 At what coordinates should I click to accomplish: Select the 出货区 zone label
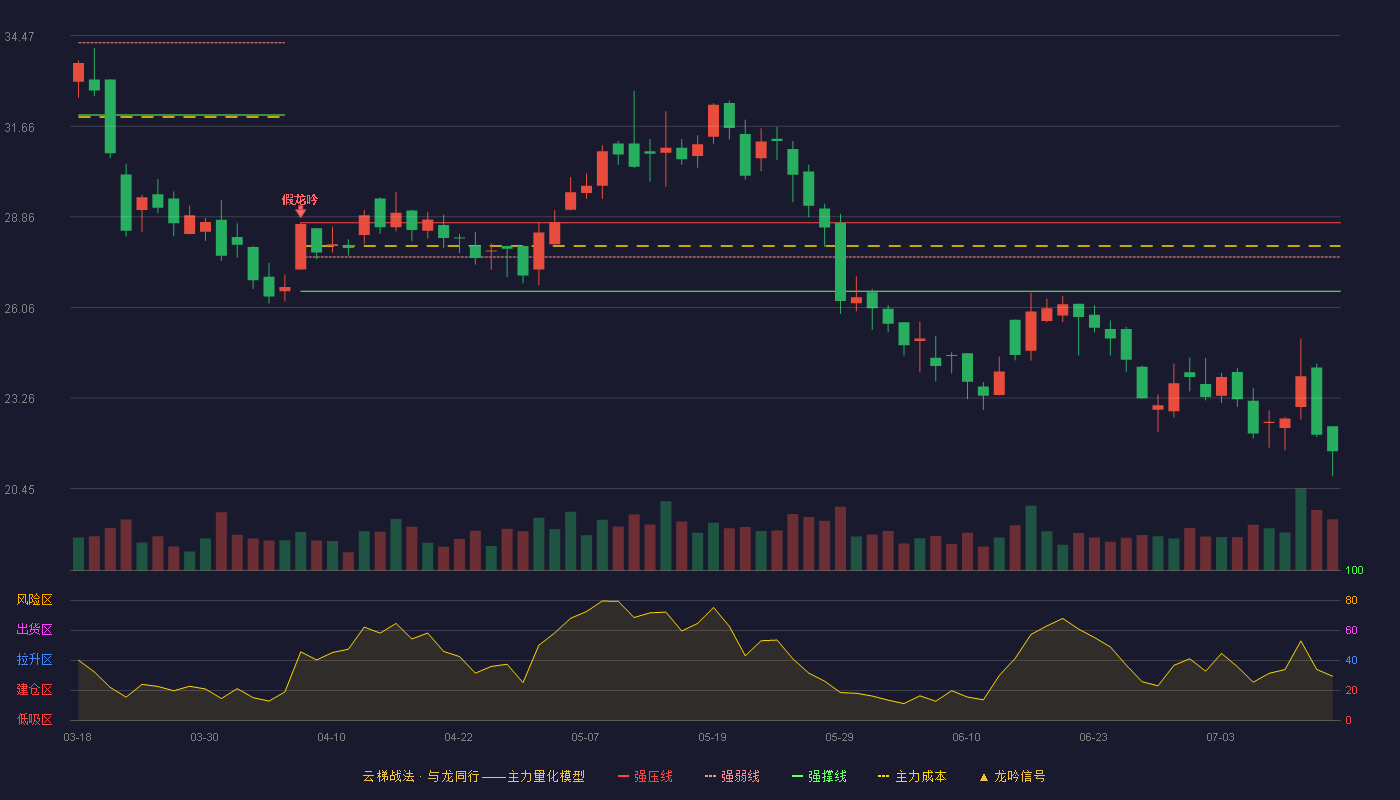tap(34, 630)
